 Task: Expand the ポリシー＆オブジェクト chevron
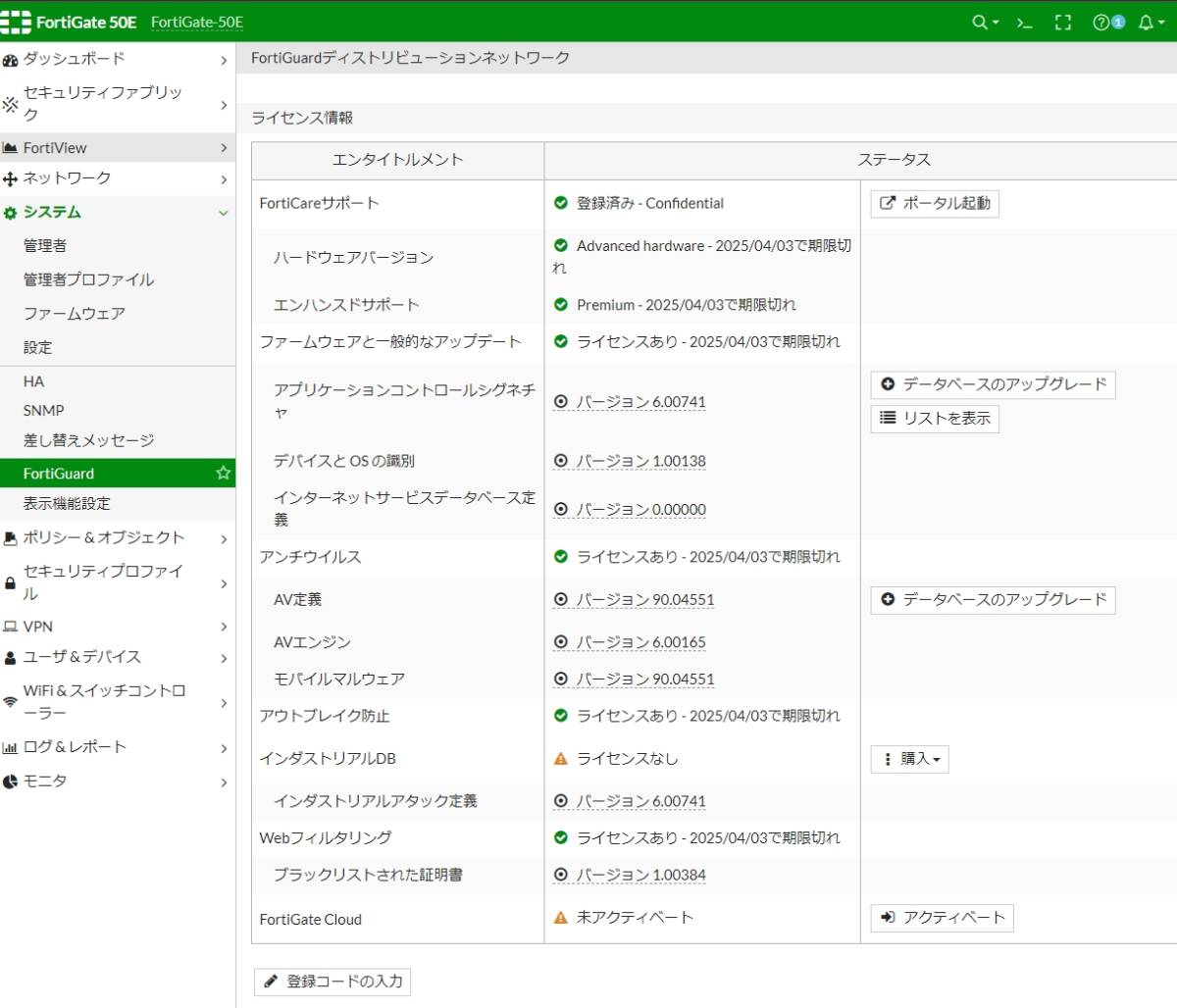224,539
